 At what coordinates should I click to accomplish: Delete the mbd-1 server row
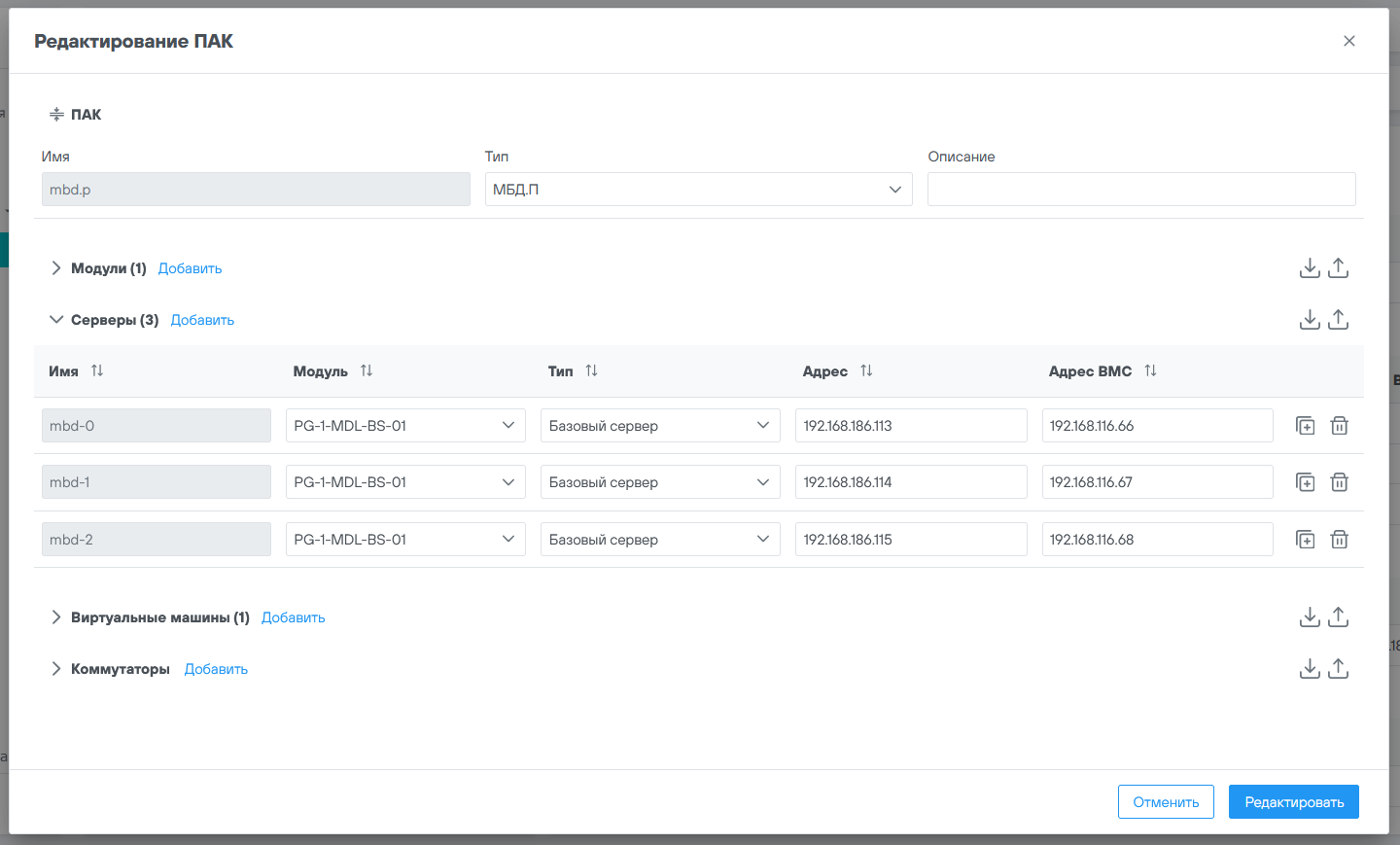1339,482
